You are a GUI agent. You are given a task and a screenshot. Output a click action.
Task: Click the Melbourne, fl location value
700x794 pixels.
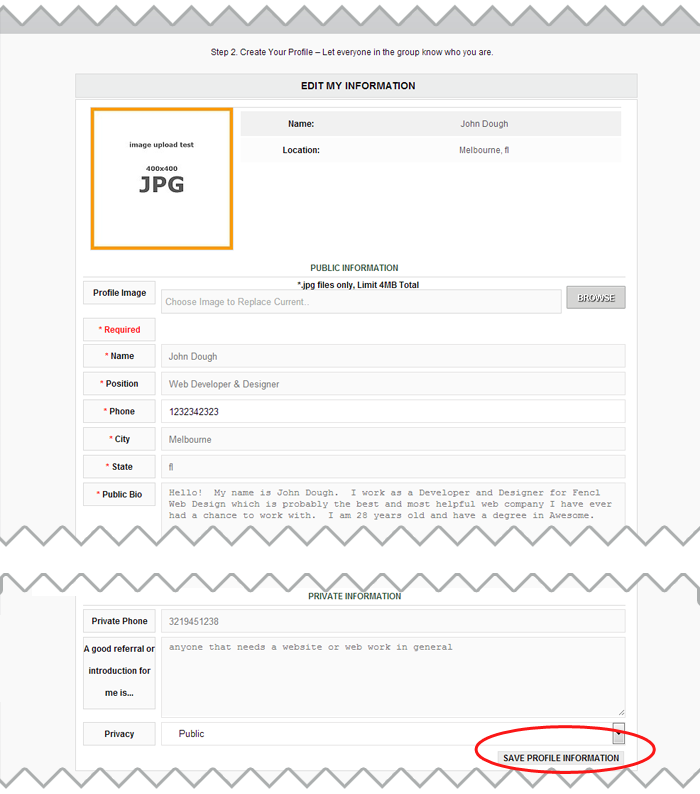click(x=484, y=150)
